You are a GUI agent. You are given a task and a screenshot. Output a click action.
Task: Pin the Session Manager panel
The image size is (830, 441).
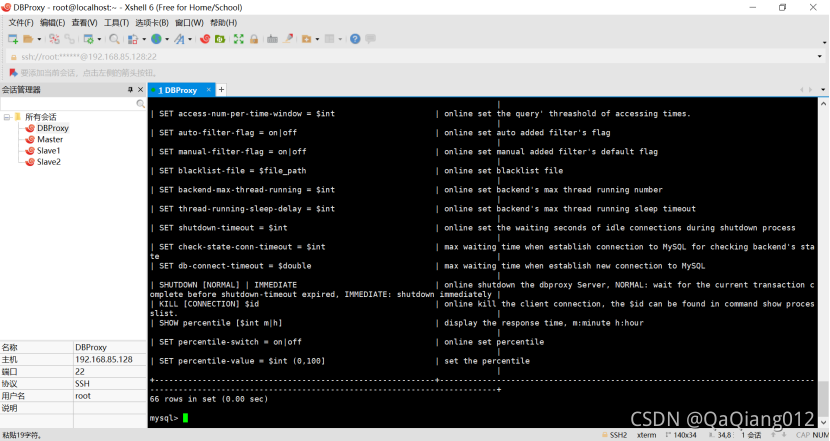[x=130, y=89]
